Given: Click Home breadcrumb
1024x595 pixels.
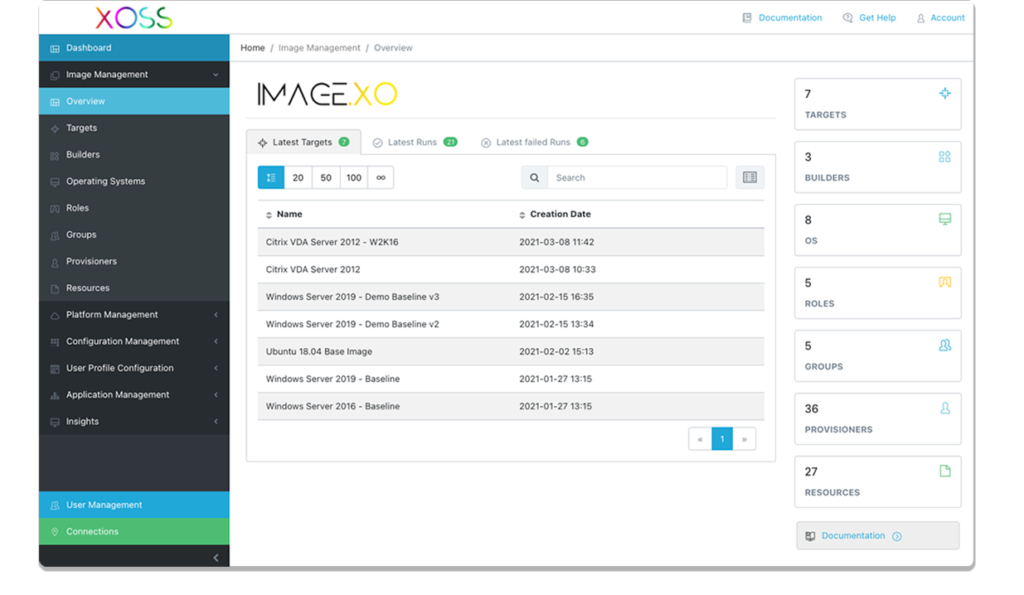Looking at the screenshot, I should point(253,48).
